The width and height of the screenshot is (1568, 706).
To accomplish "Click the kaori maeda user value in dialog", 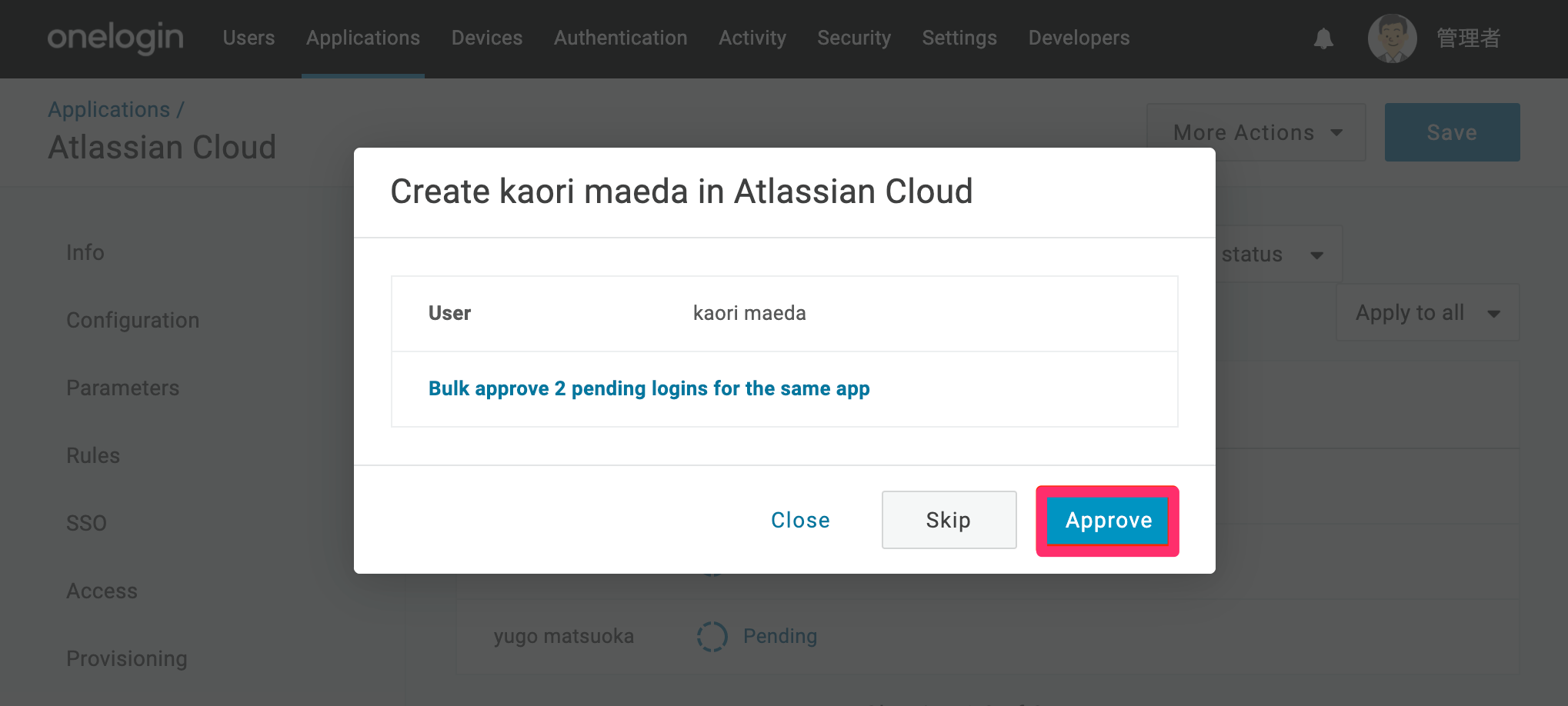I will [749, 313].
